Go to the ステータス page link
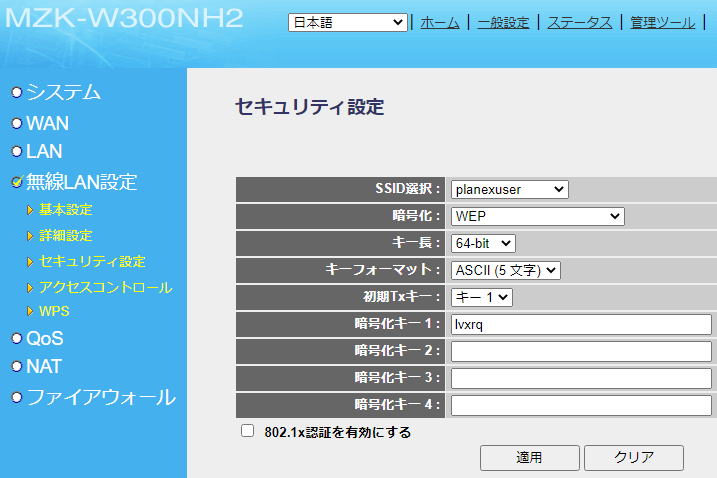 (579, 22)
